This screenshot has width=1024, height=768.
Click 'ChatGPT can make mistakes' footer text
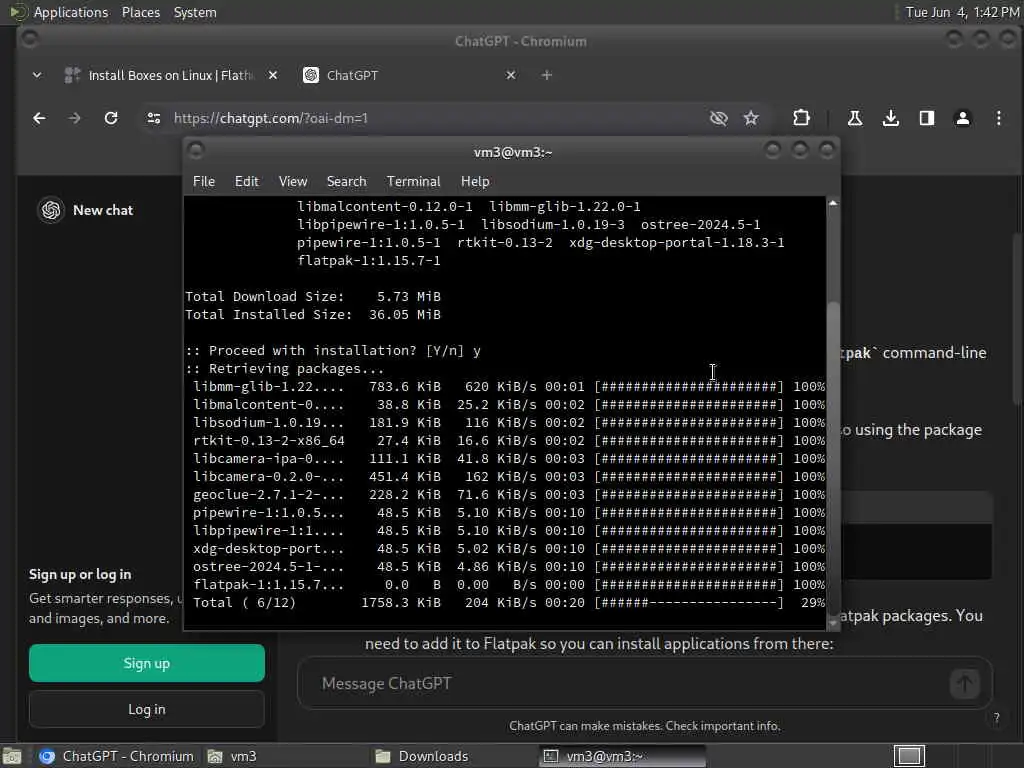645,726
